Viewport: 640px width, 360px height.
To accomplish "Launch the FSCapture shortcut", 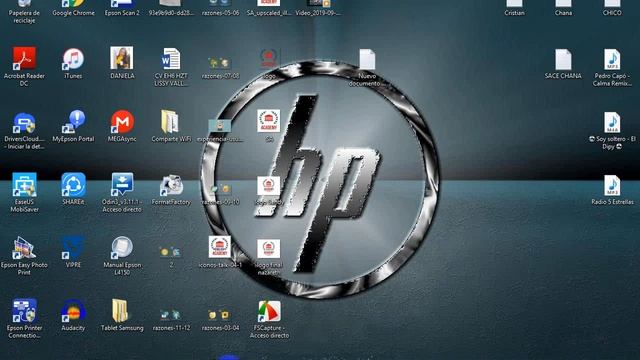I will point(269,311).
